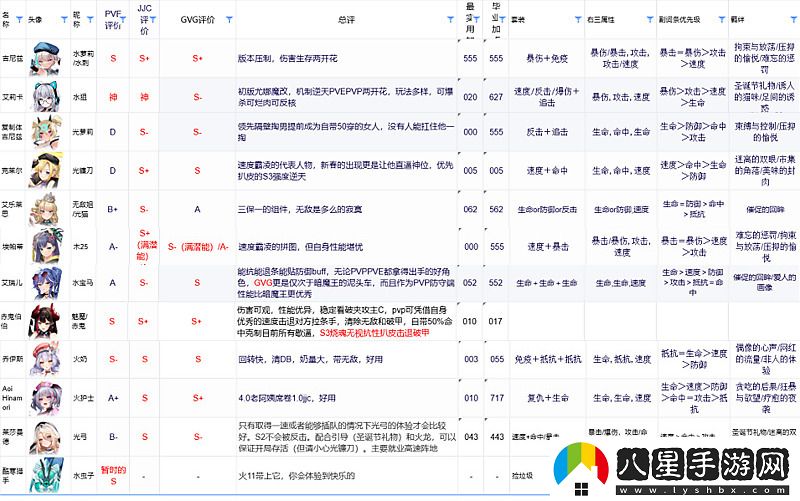This screenshot has height=501, width=800.
Task: Open the filter in the 右三属性 header
Action: [x=650, y=20]
